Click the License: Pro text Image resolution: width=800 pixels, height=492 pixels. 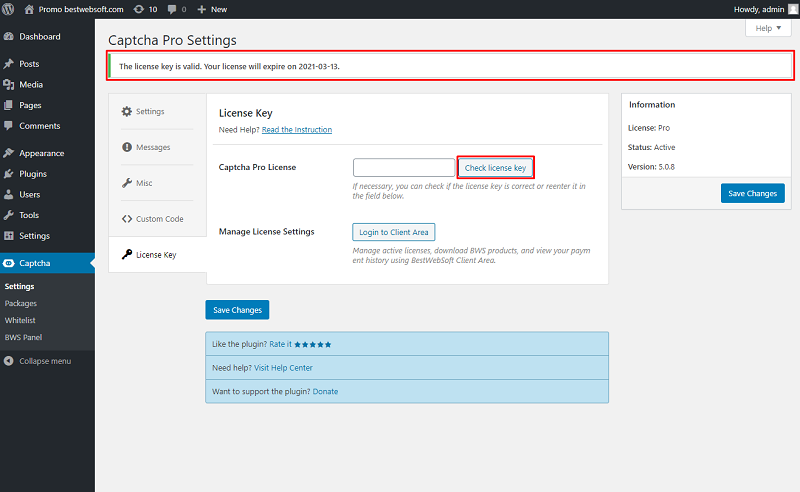[649, 128]
